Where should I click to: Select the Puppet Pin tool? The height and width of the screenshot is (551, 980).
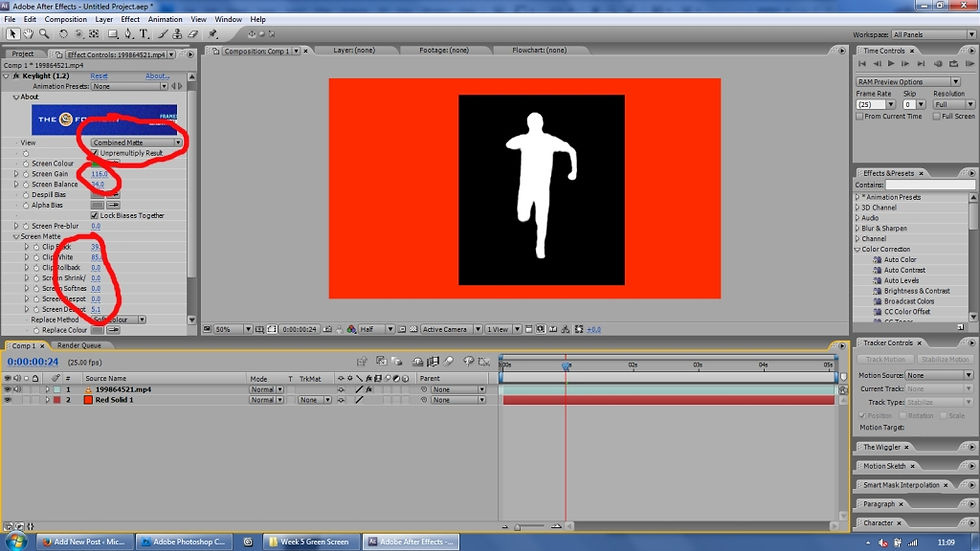213,34
